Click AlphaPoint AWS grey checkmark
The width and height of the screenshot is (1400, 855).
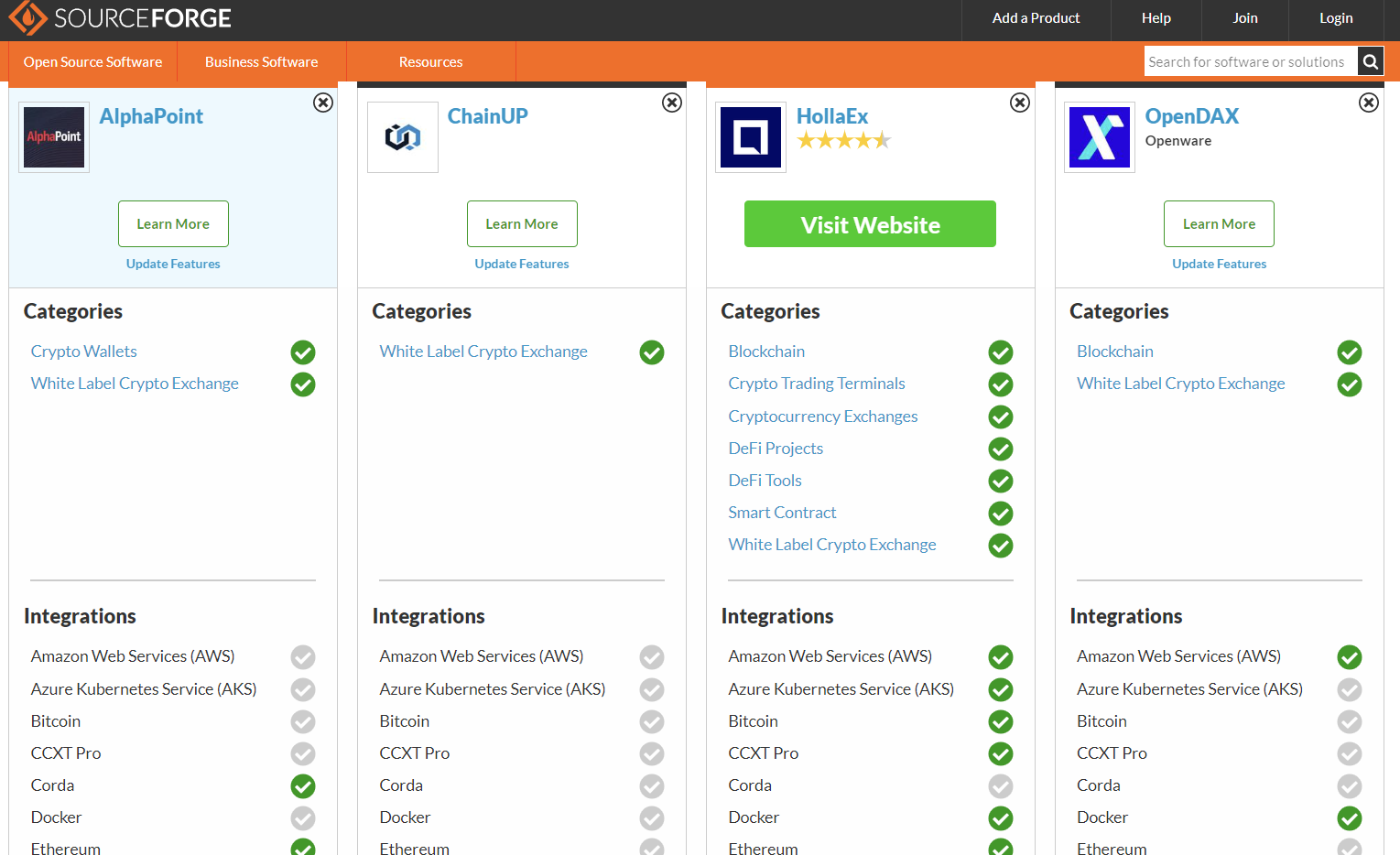click(303, 657)
